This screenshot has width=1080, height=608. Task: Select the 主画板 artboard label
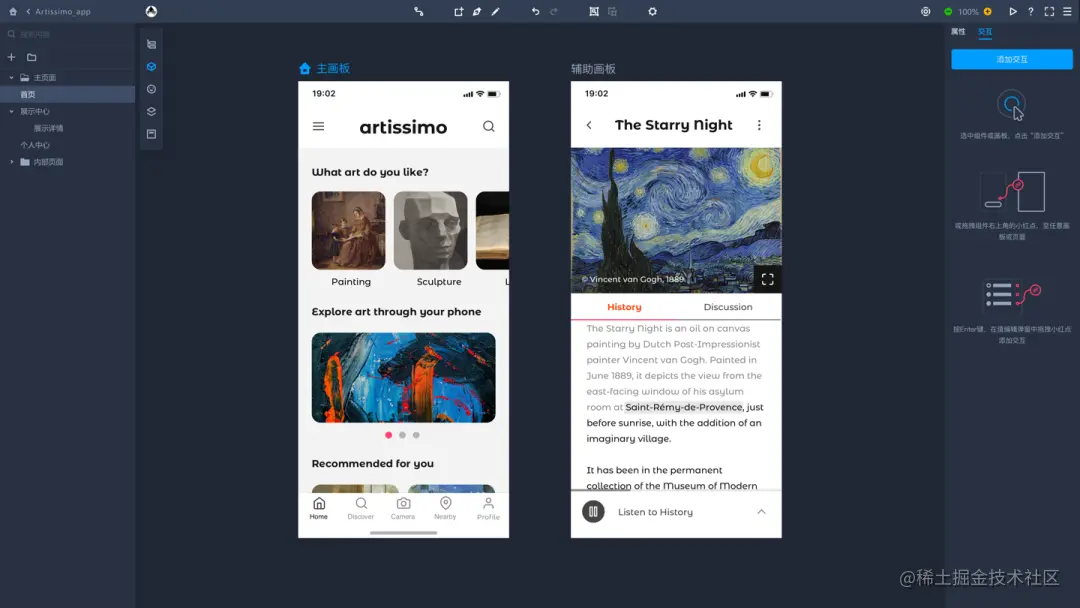pos(333,68)
